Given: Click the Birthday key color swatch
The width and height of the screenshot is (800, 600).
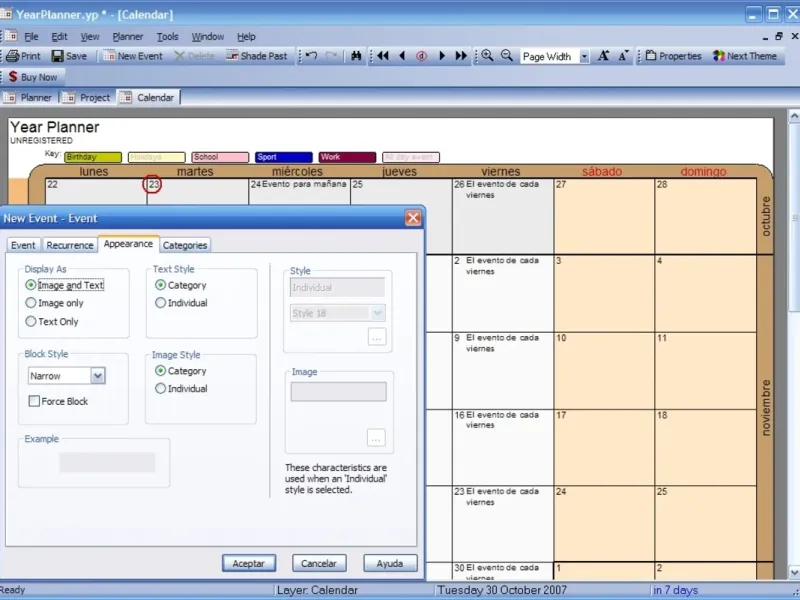Looking at the screenshot, I should pyautogui.click(x=93, y=157).
